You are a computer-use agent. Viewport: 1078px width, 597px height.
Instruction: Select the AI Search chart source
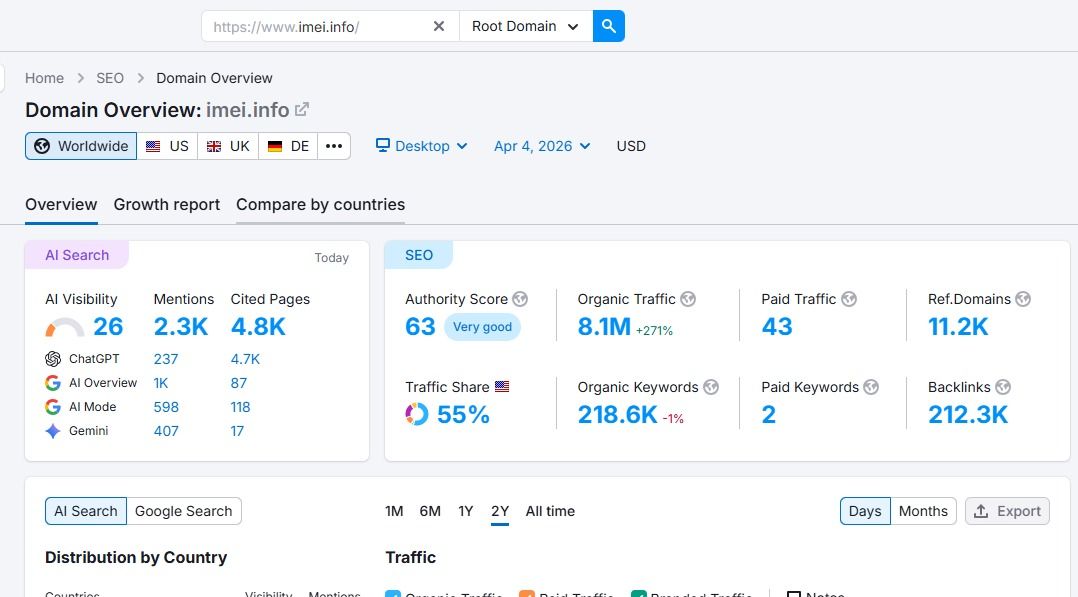(86, 511)
